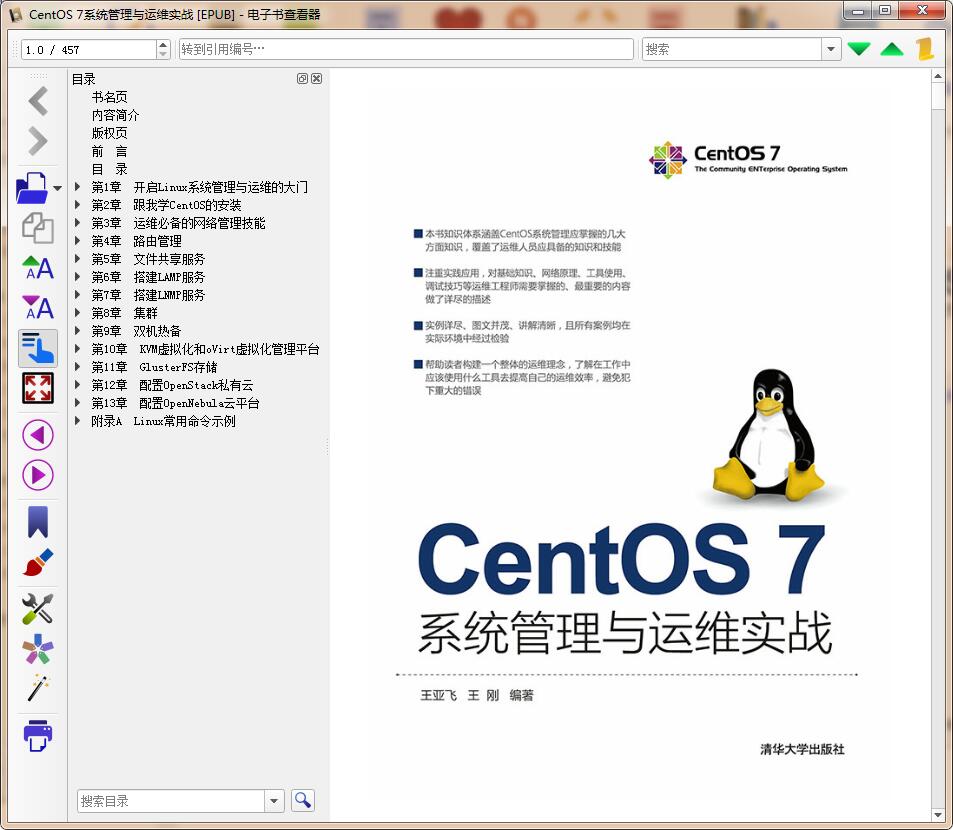Expand 第2章 跟我学CentOS的安装
Image resolution: width=953 pixels, height=830 pixels.
pos(77,205)
